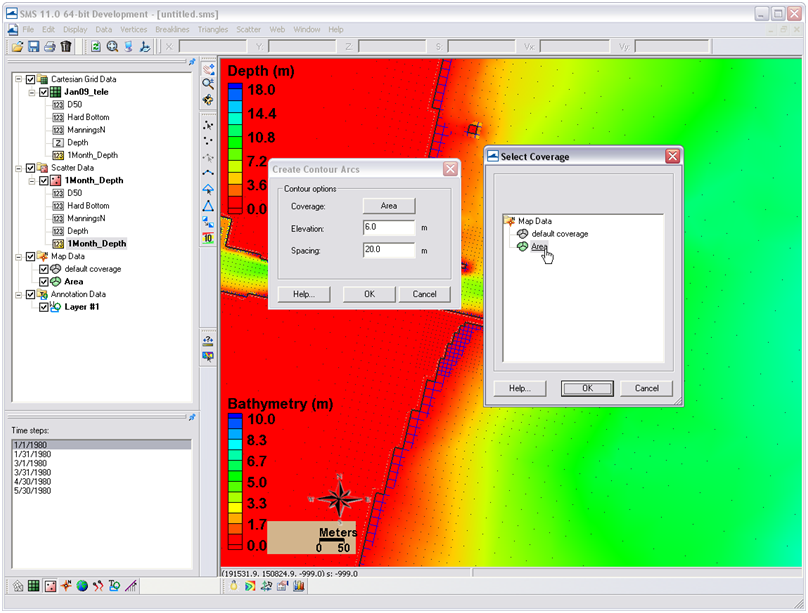This screenshot has height=613, width=808.
Task: Click the Save toolbar icon
Action: [x=33, y=47]
